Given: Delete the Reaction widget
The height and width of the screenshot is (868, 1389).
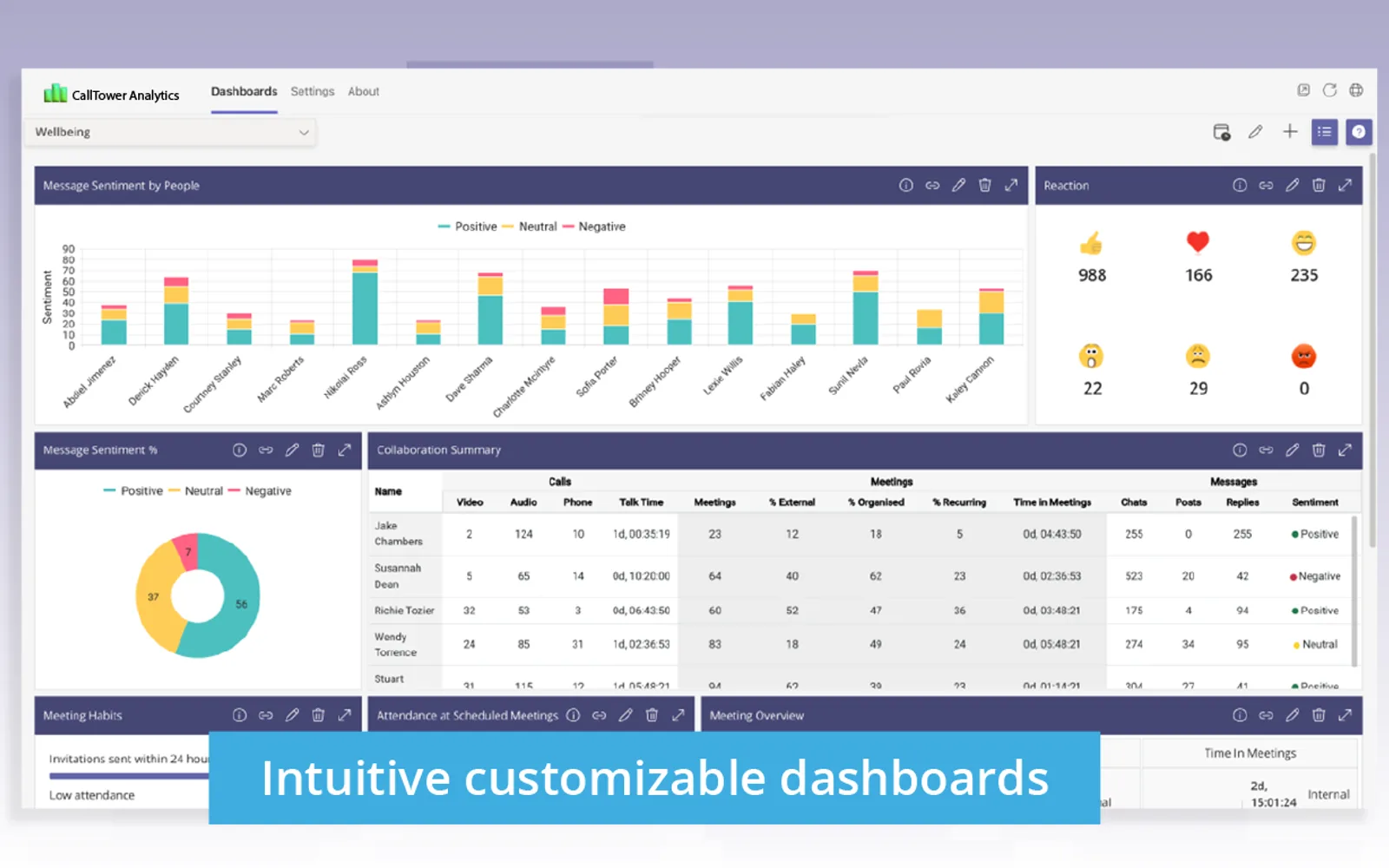Looking at the screenshot, I should [1319, 185].
